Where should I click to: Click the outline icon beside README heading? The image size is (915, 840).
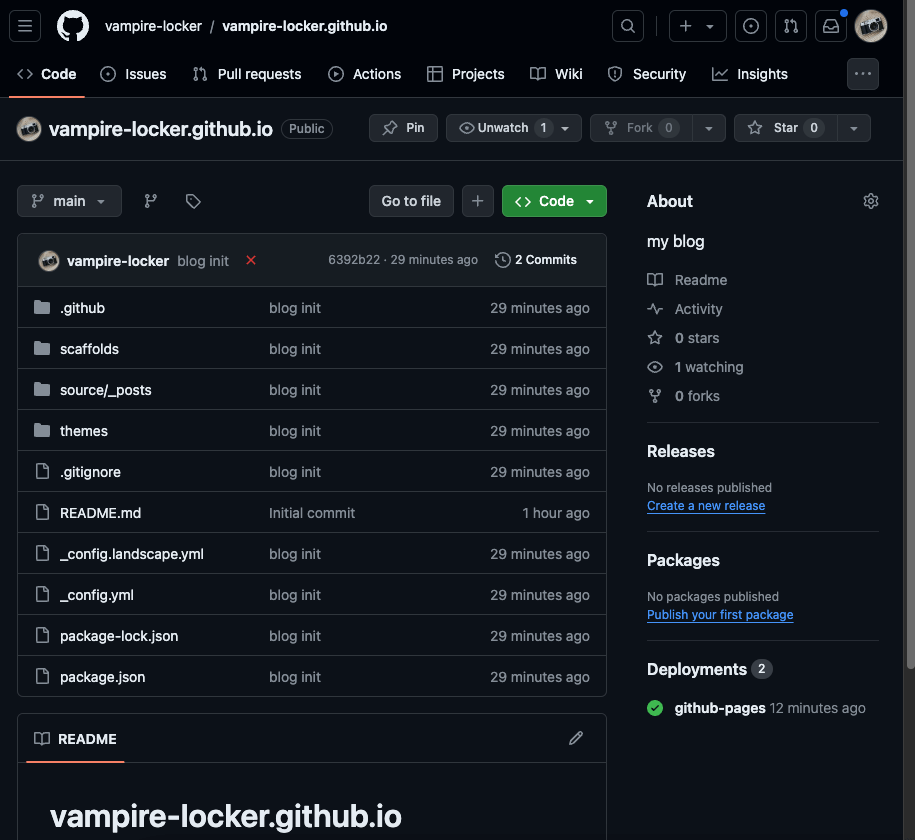[x=42, y=739]
